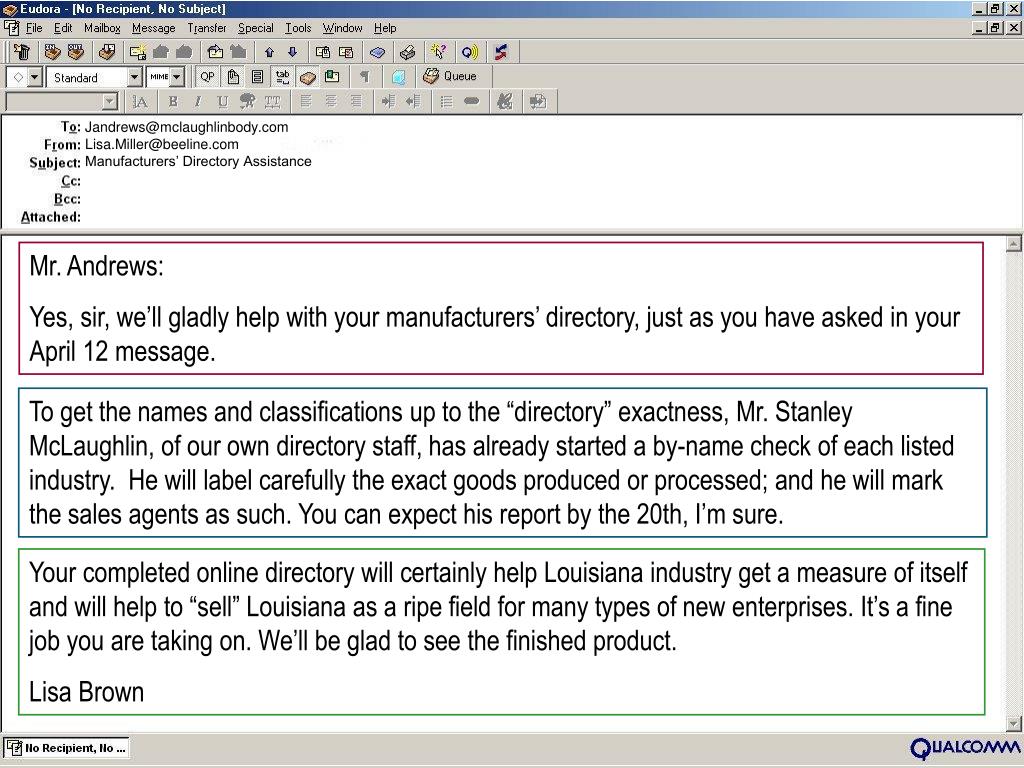Toggle Tabs in Body option
Viewport: 1024px width, 768px height.
282,76
